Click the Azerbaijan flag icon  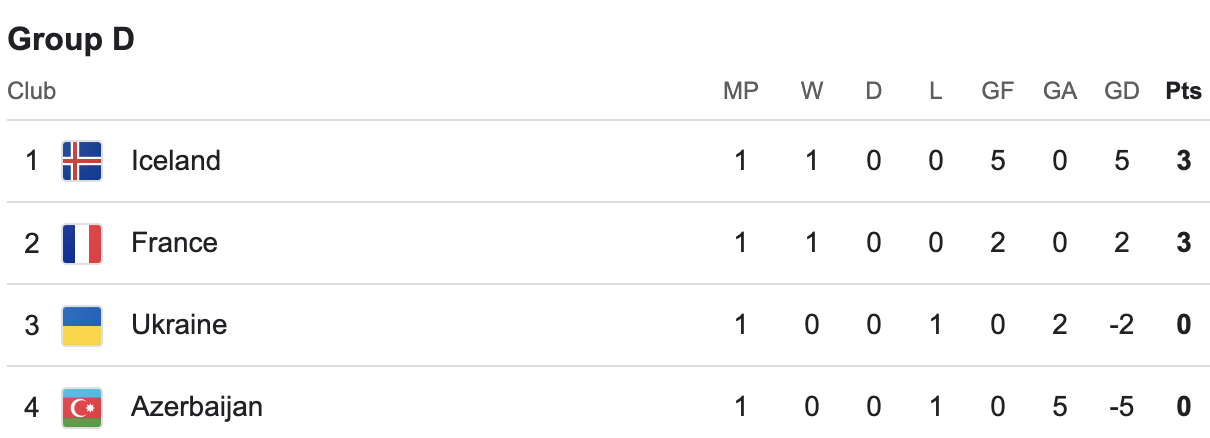[x=82, y=407]
